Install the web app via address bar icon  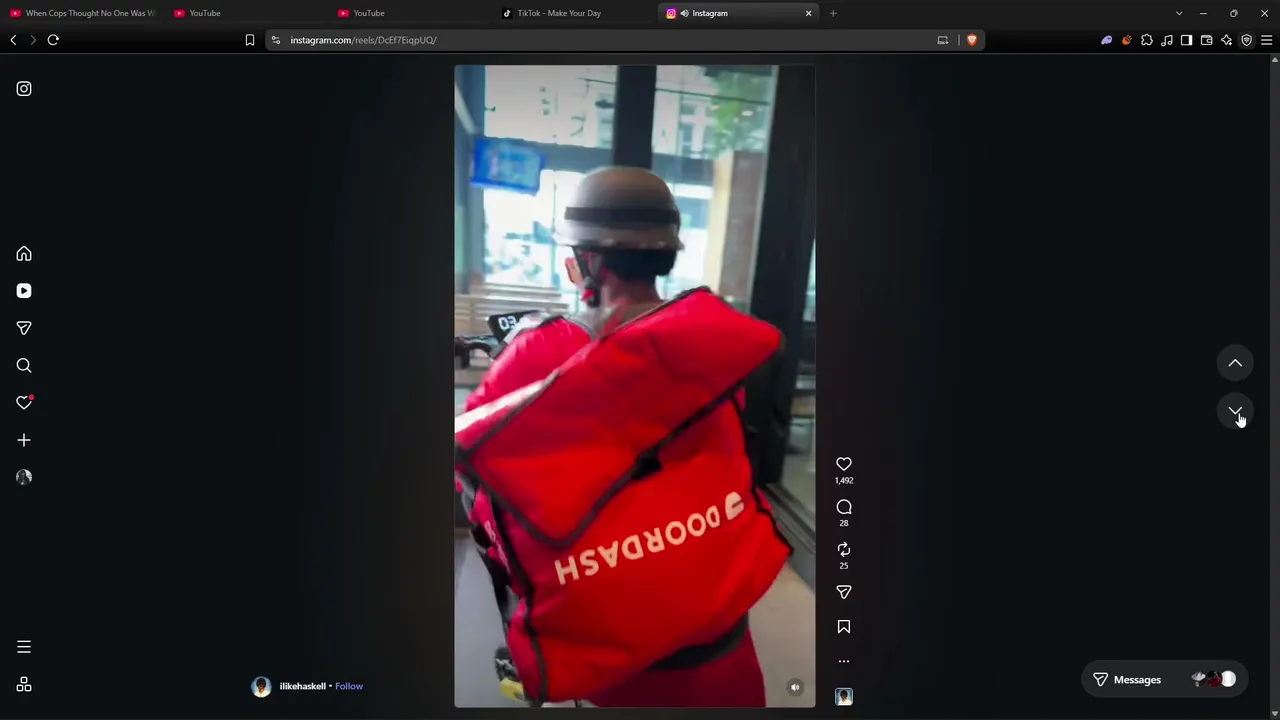[x=942, y=40]
